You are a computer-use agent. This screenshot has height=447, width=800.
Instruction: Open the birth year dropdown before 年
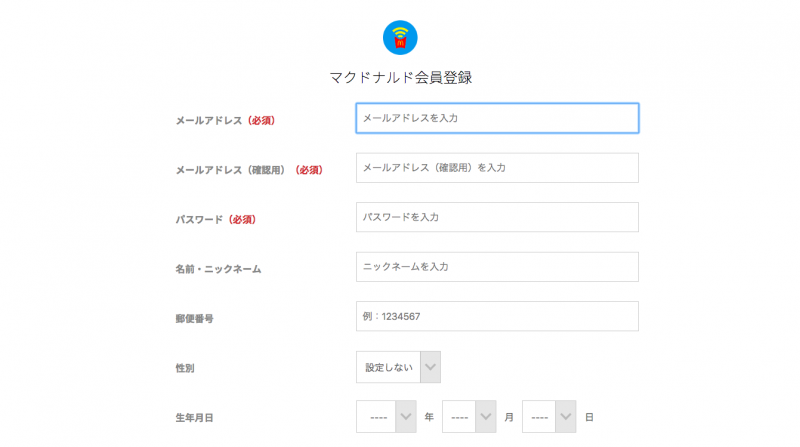(x=386, y=416)
